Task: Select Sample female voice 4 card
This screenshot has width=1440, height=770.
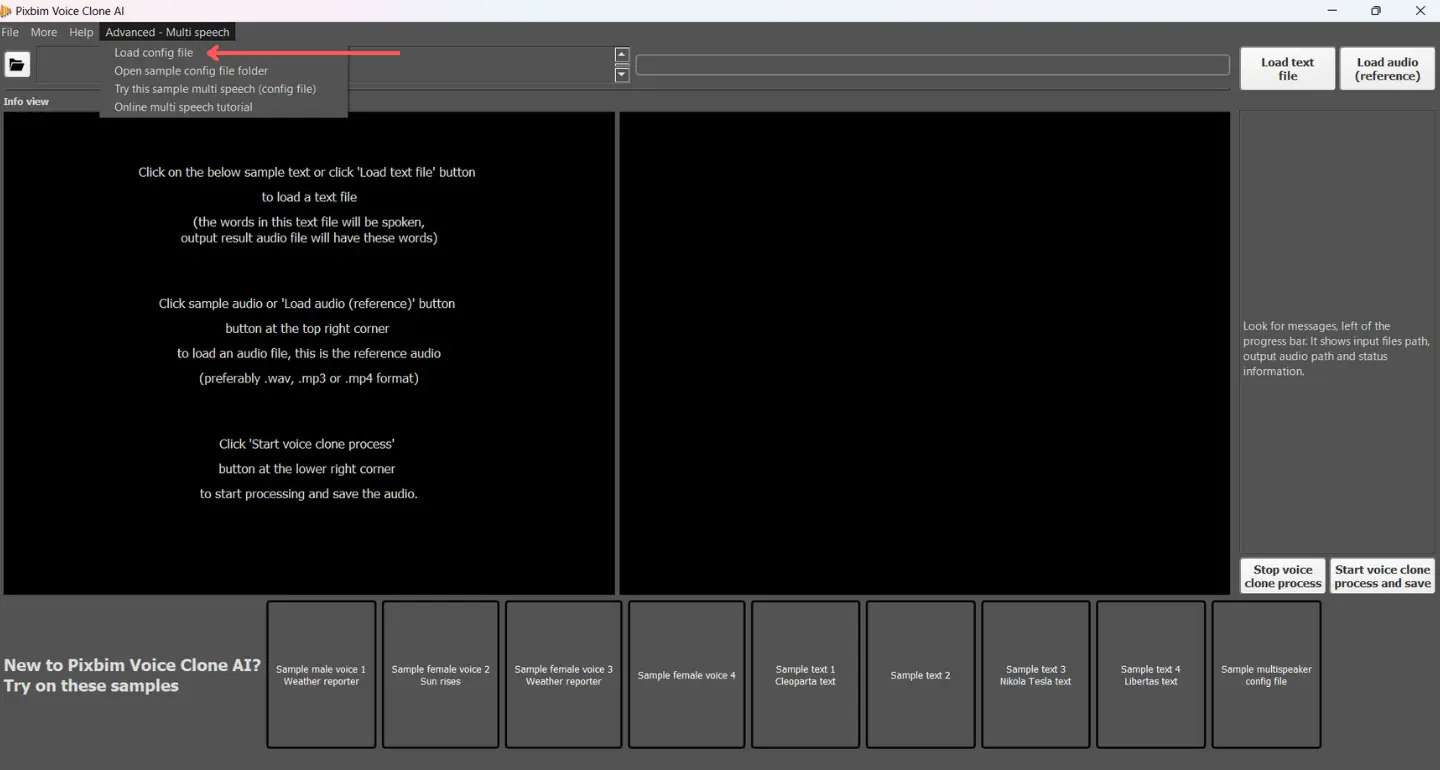Action: [687, 675]
